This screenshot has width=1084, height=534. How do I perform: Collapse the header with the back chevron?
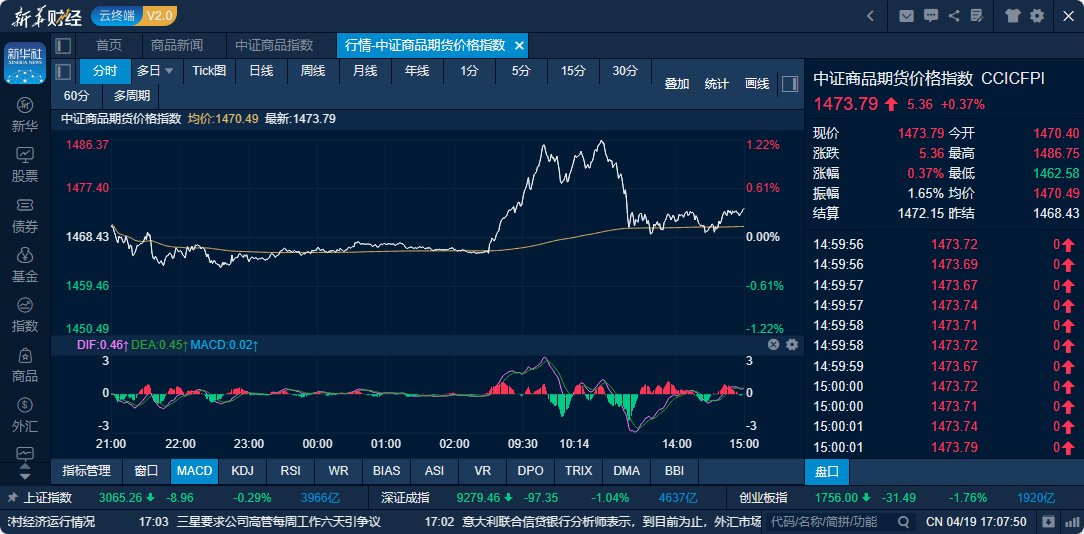[870, 15]
